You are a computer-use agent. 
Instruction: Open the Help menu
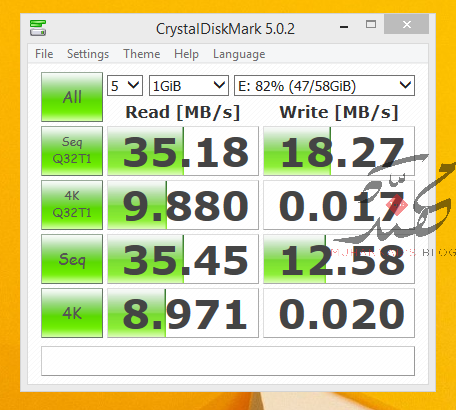tap(186, 54)
